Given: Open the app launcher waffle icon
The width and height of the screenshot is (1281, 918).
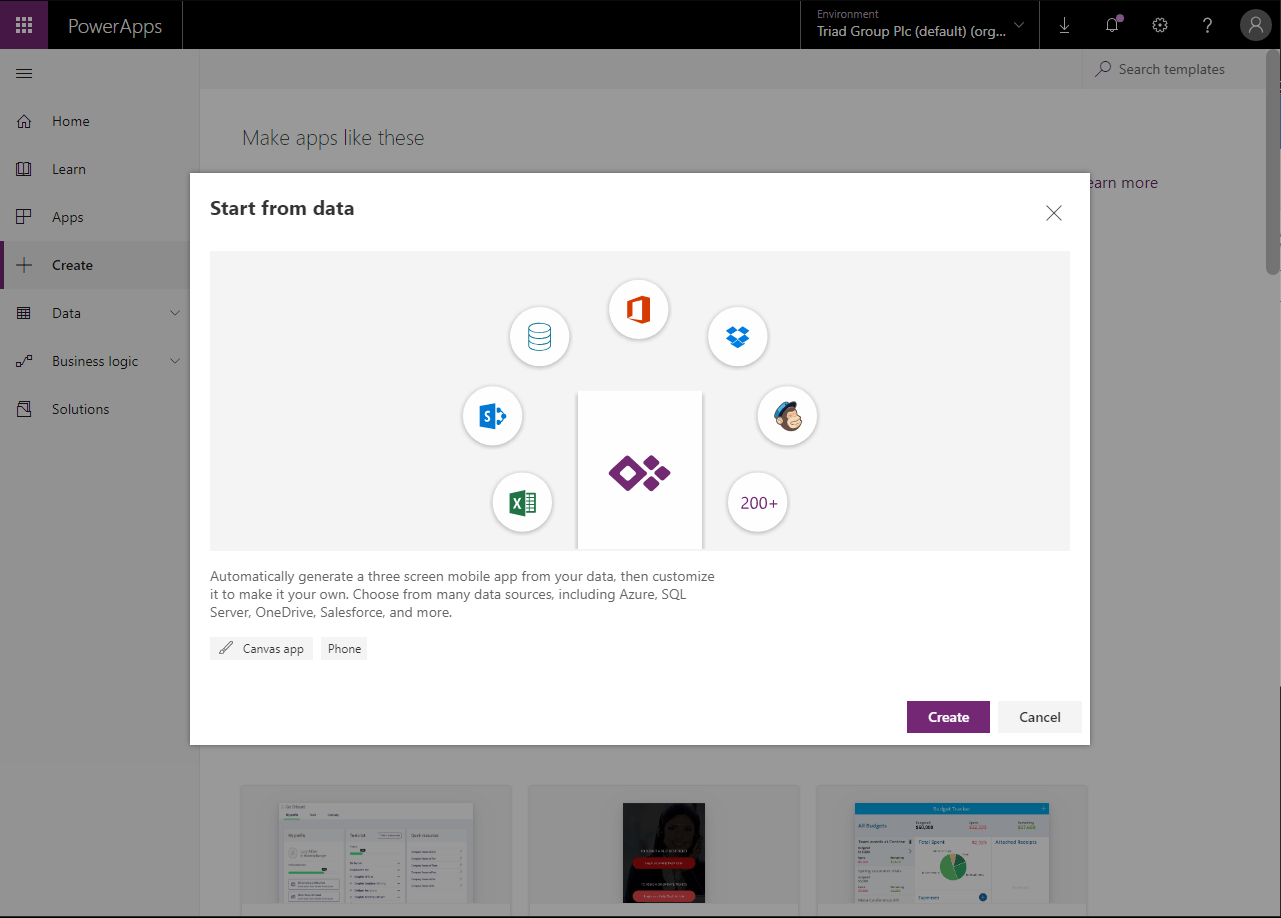Looking at the screenshot, I should click(24, 25).
